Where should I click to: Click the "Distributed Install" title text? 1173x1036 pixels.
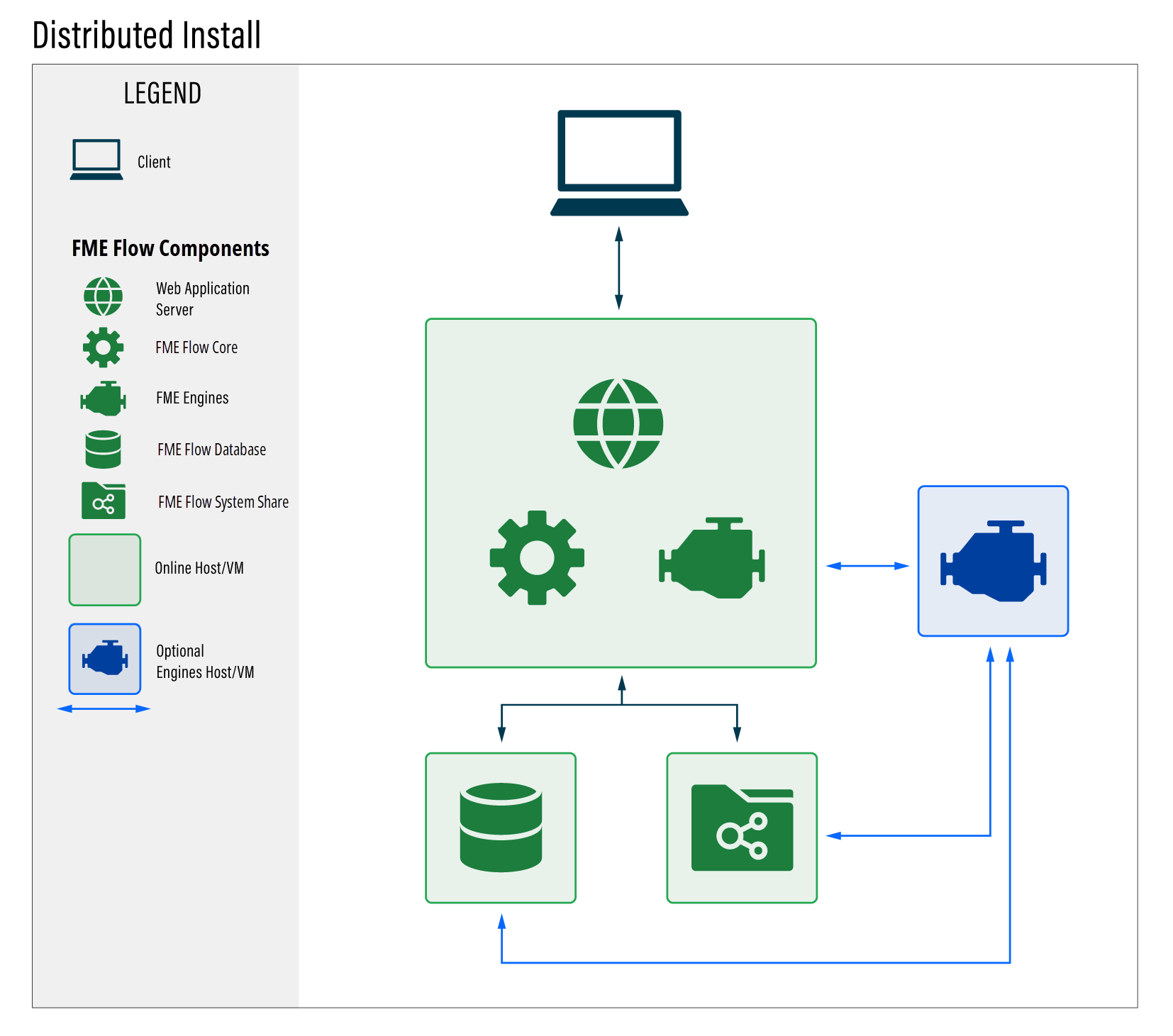[147, 35]
